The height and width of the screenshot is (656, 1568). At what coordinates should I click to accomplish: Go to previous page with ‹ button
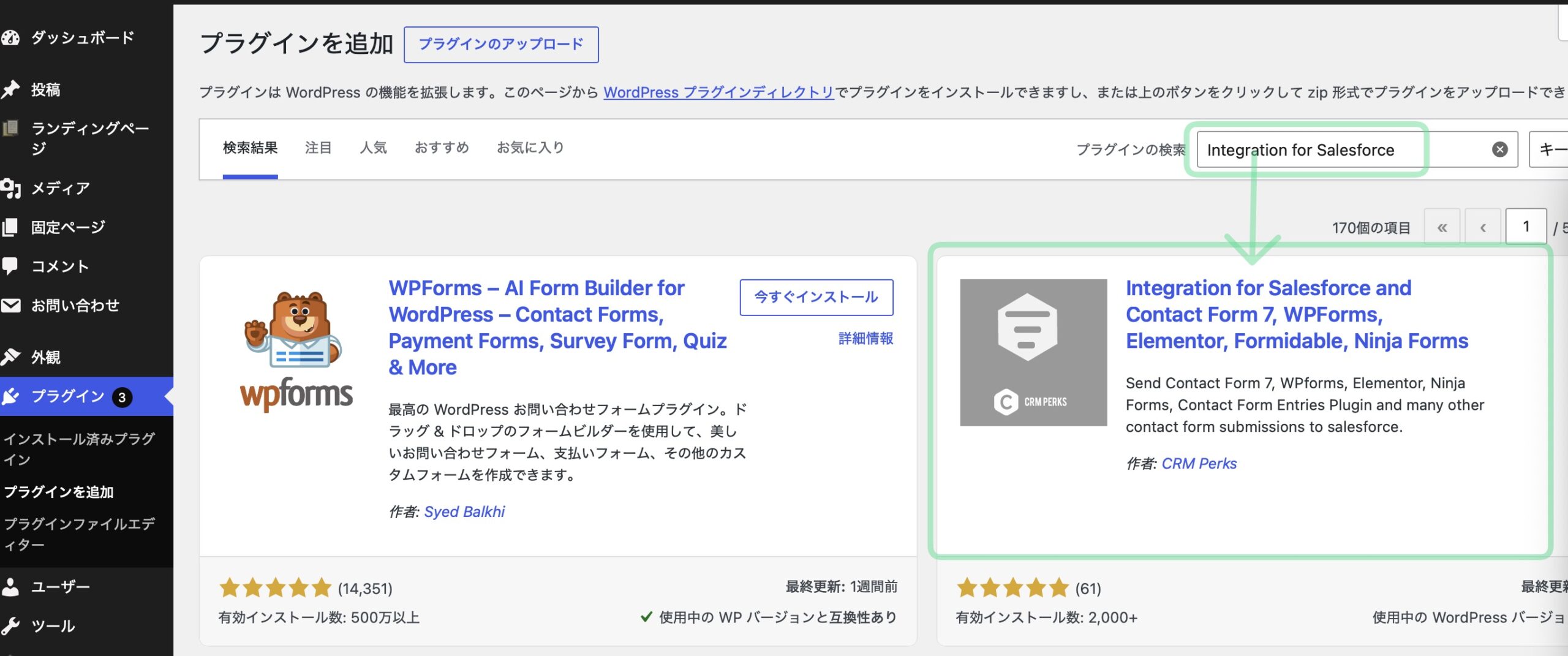1482,227
